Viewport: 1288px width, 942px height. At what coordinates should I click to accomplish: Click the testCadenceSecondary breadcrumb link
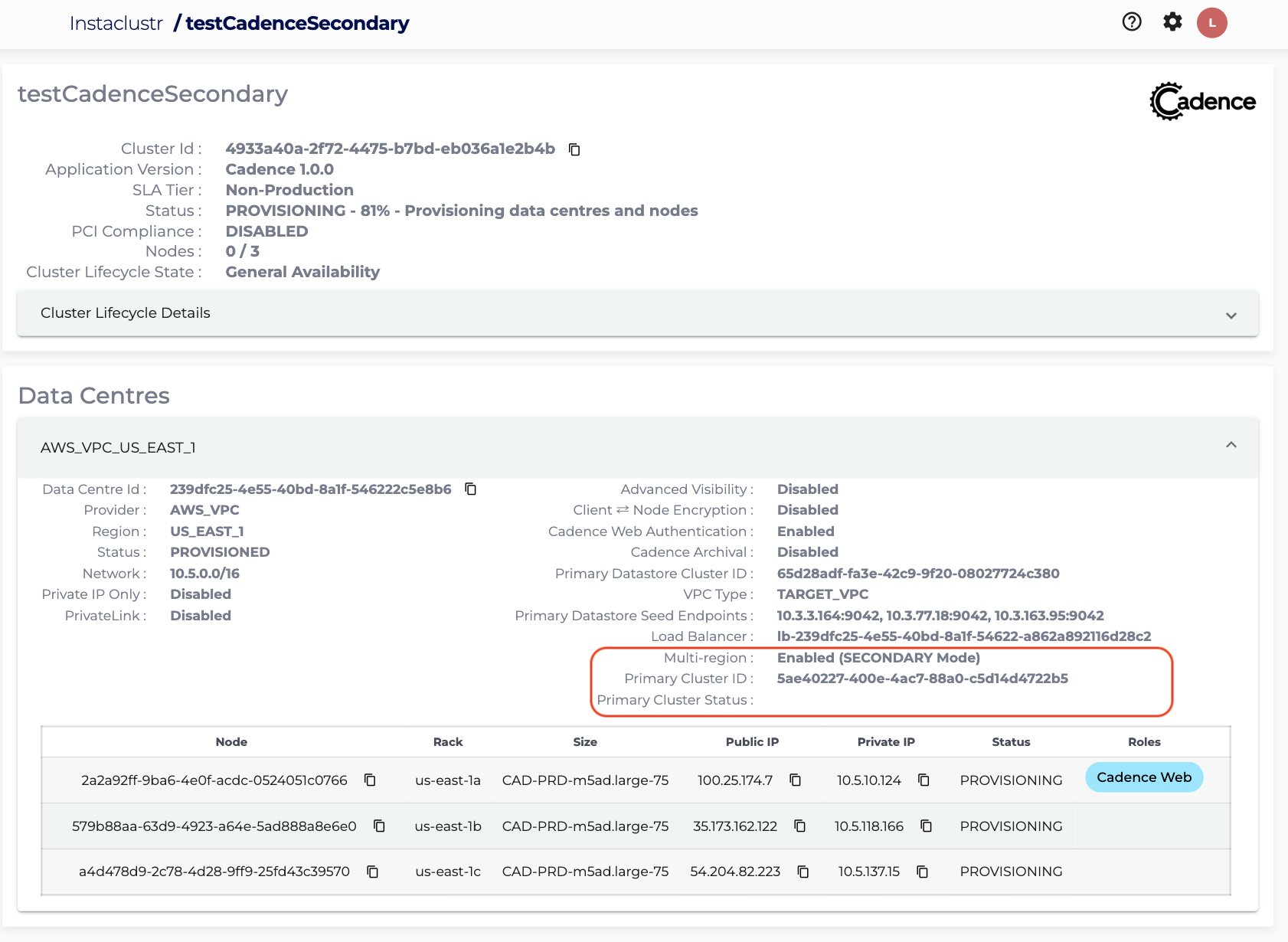(x=297, y=24)
